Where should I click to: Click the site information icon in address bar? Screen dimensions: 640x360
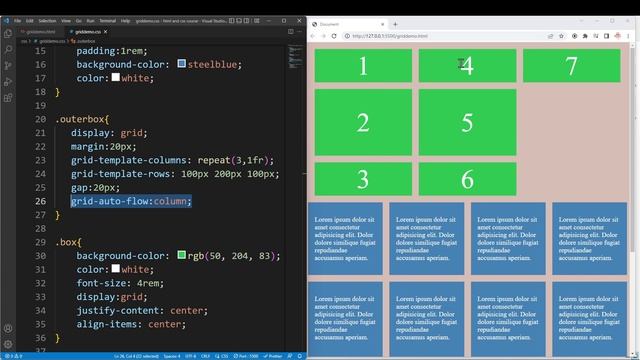[347, 36]
